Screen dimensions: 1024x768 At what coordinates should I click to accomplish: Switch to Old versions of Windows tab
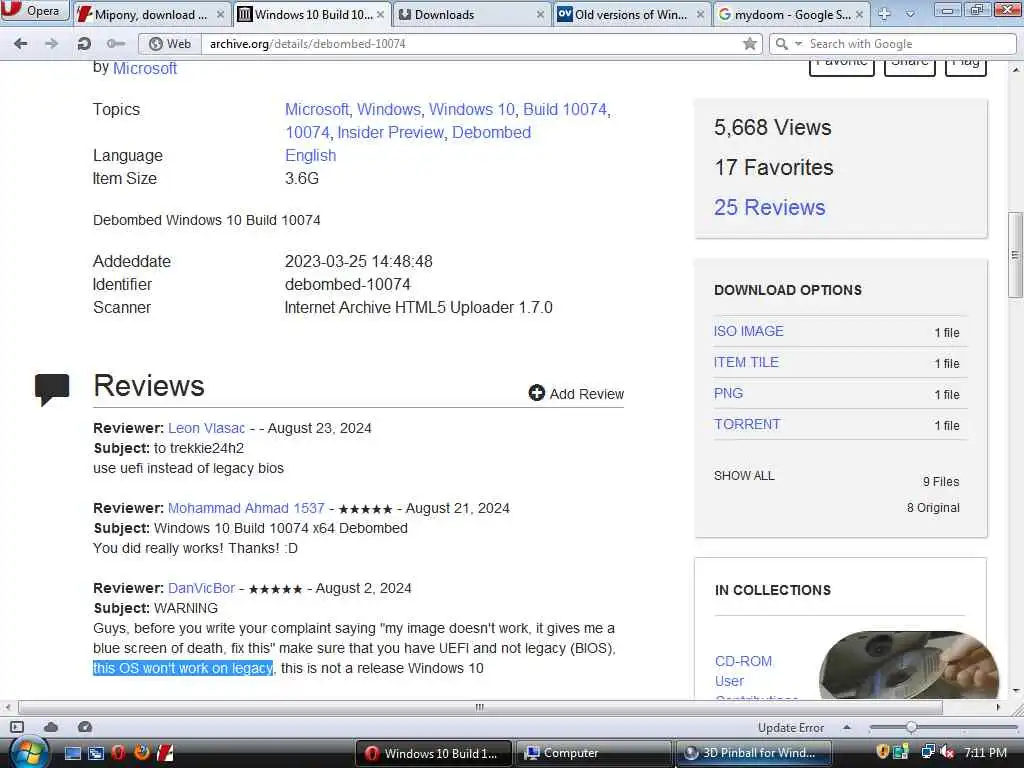click(x=631, y=14)
